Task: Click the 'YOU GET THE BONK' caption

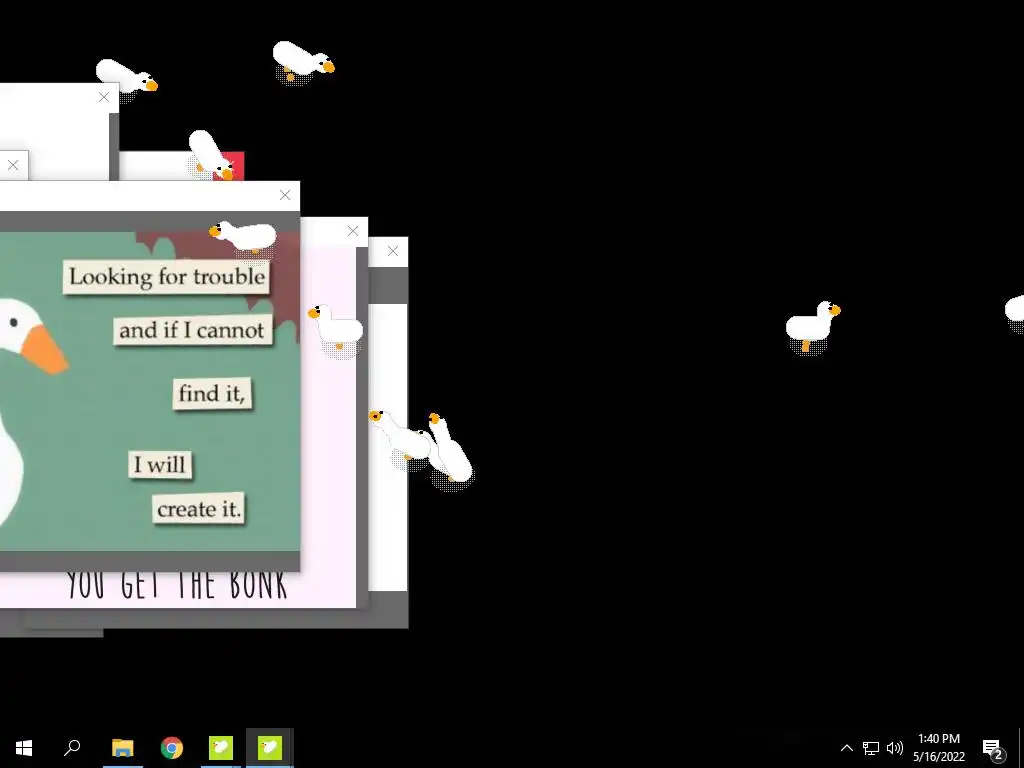Action: [177, 585]
